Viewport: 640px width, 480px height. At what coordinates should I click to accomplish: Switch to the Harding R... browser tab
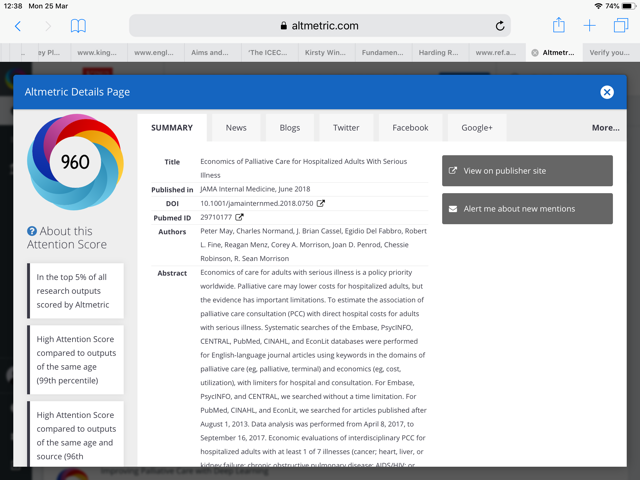(440, 53)
